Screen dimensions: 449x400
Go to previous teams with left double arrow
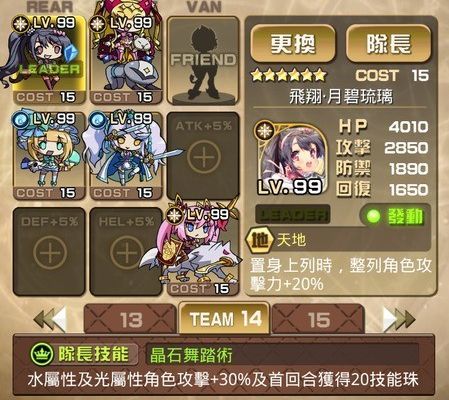[50, 319]
